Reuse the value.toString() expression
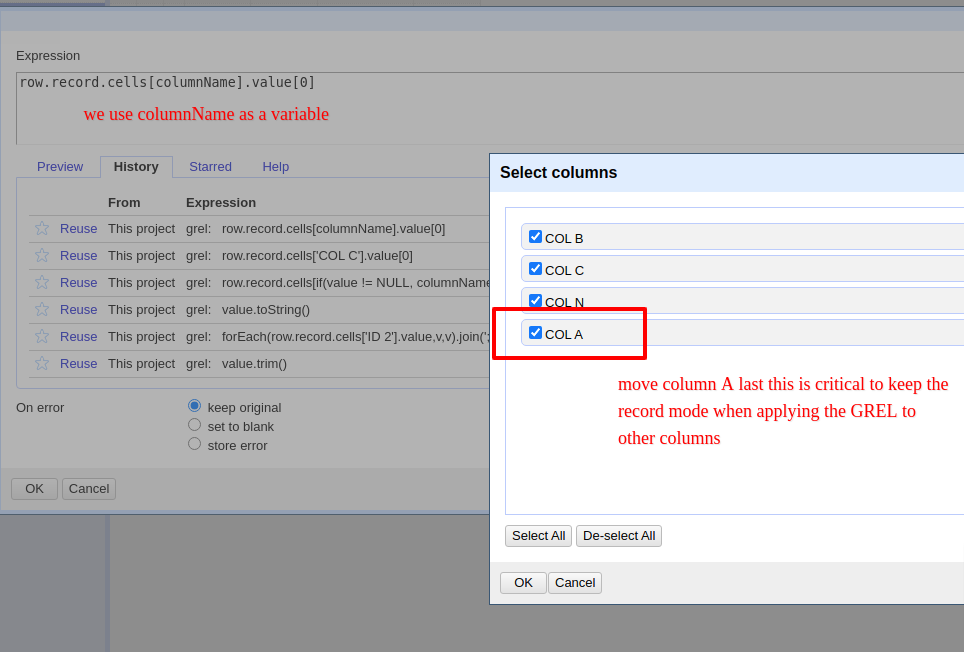 [x=78, y=309]
